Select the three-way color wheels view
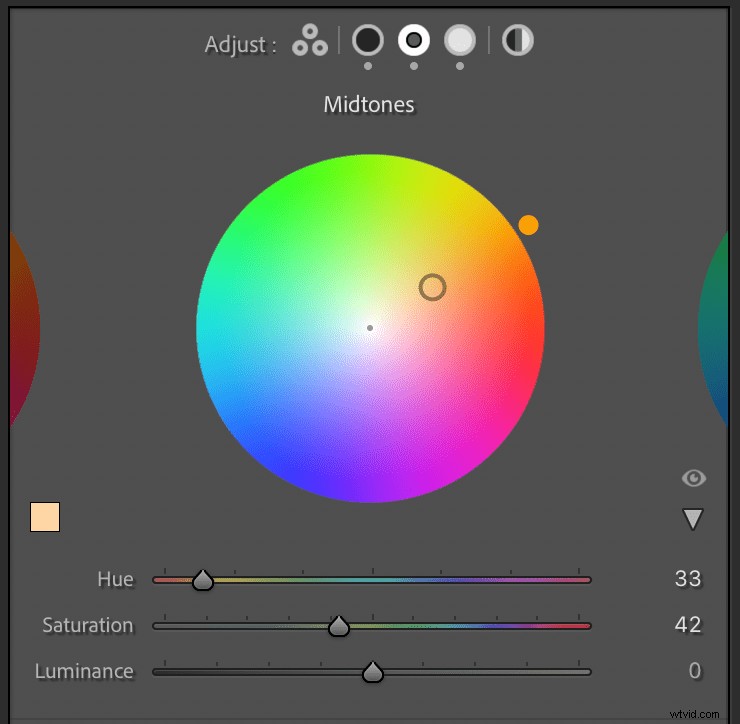This screenshot has height=724, width=740. (310, 41)
